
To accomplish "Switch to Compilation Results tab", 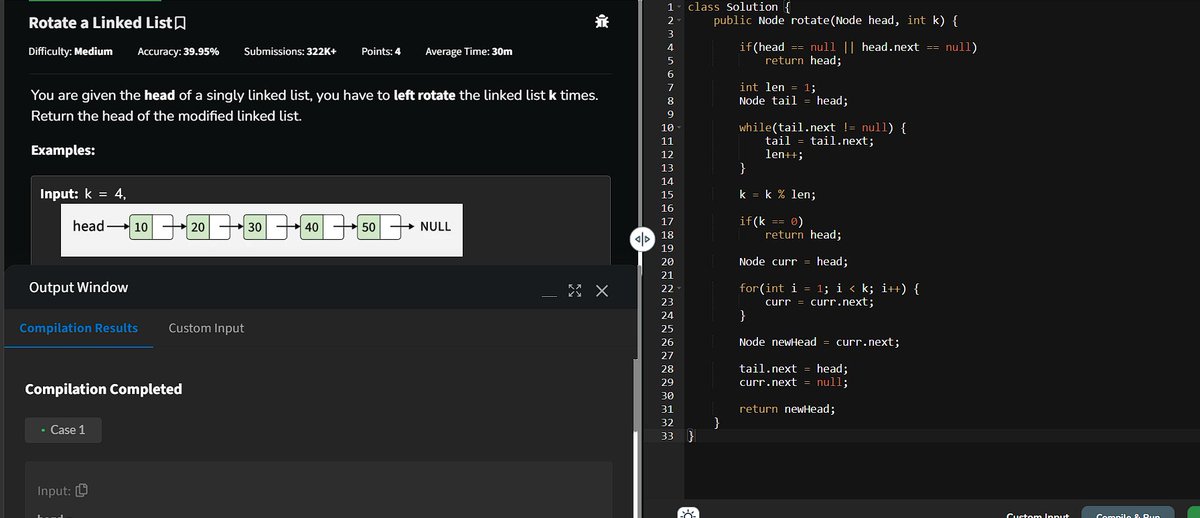I will [79, 328].
